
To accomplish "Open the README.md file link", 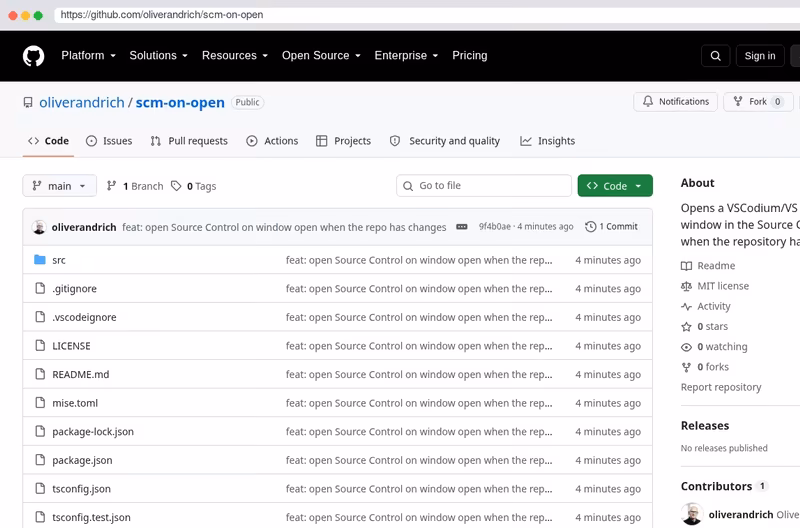I will [81, 374].
